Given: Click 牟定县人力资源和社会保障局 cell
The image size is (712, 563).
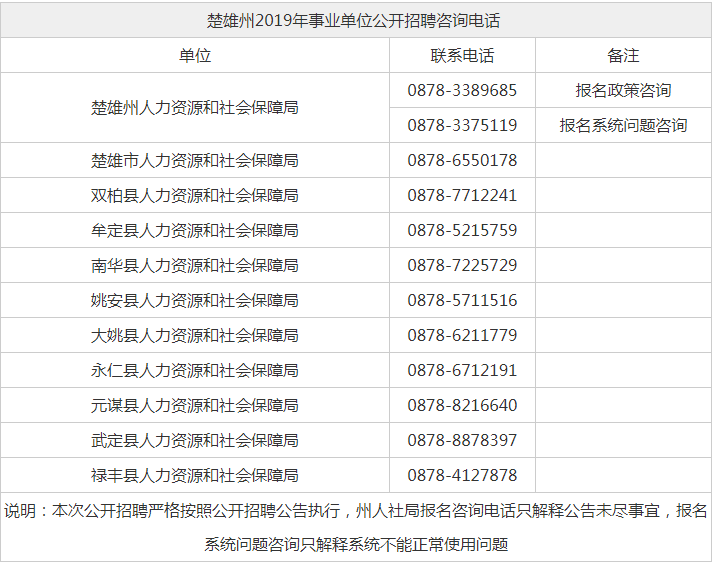Looking at the screenshot, I should 195,230.
